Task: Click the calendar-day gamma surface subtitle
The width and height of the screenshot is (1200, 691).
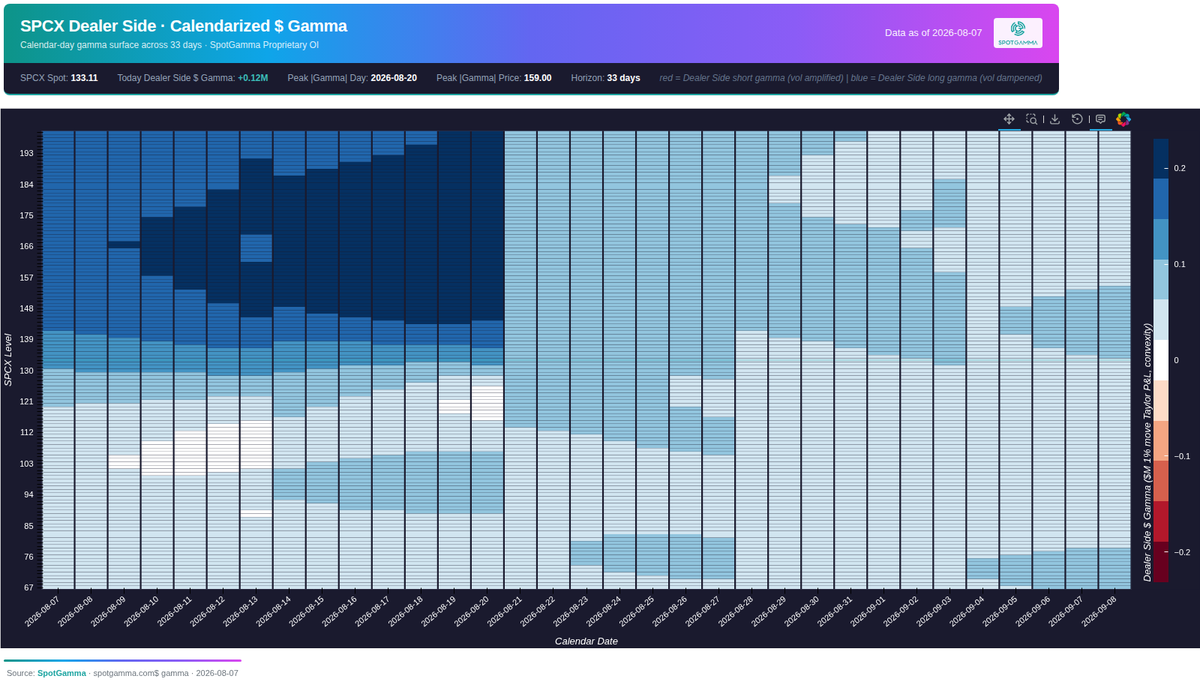Action: click(169, 45)
